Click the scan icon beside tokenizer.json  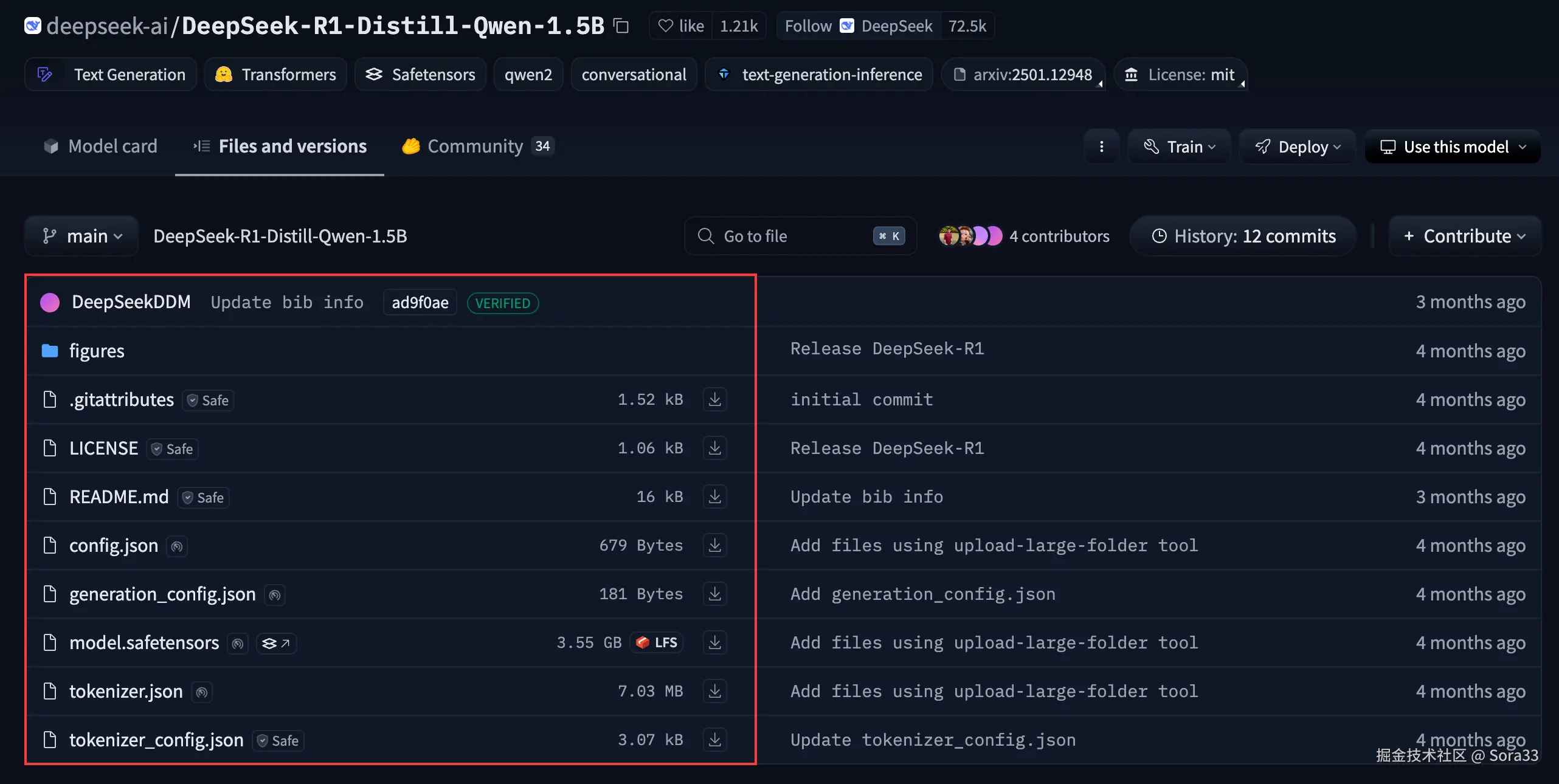tap(202, 692)
